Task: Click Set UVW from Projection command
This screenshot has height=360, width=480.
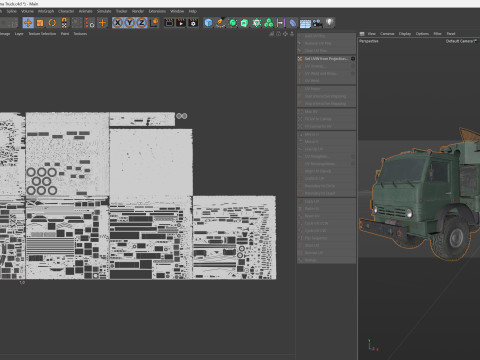Action: tap(326, 59)
